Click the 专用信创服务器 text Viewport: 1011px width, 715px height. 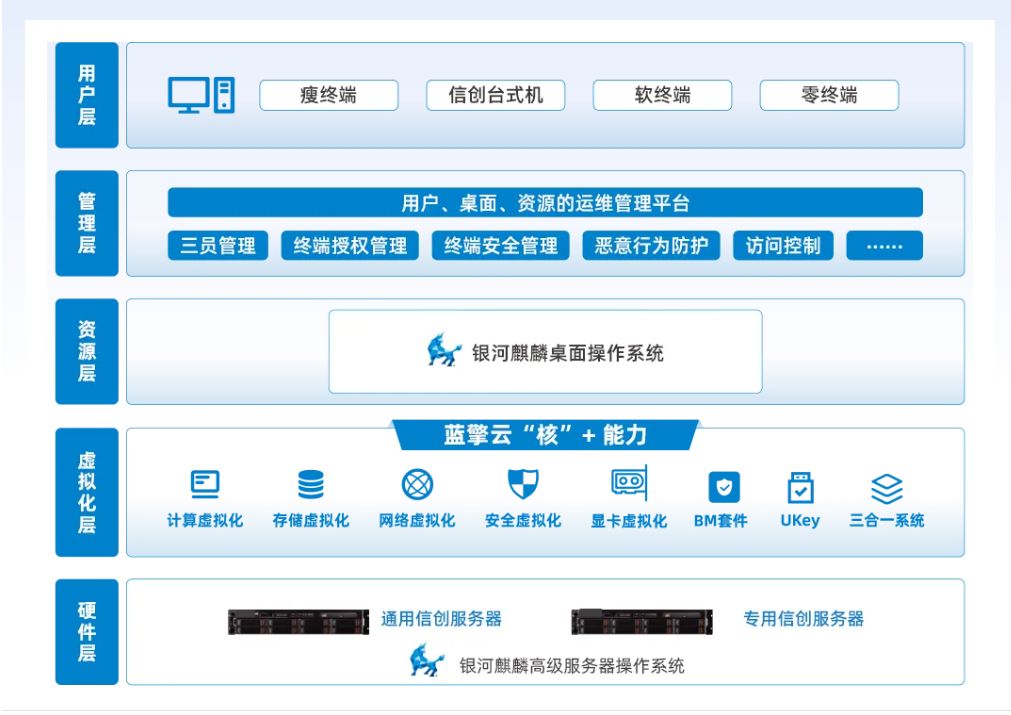(803, 619)
